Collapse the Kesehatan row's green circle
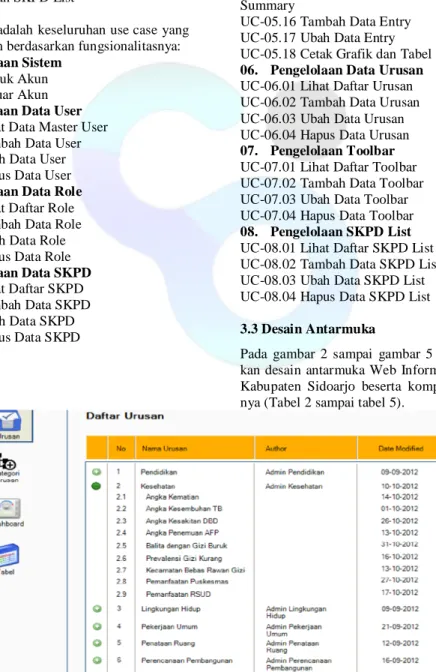The image size is (436, 672). coord(96,486)
